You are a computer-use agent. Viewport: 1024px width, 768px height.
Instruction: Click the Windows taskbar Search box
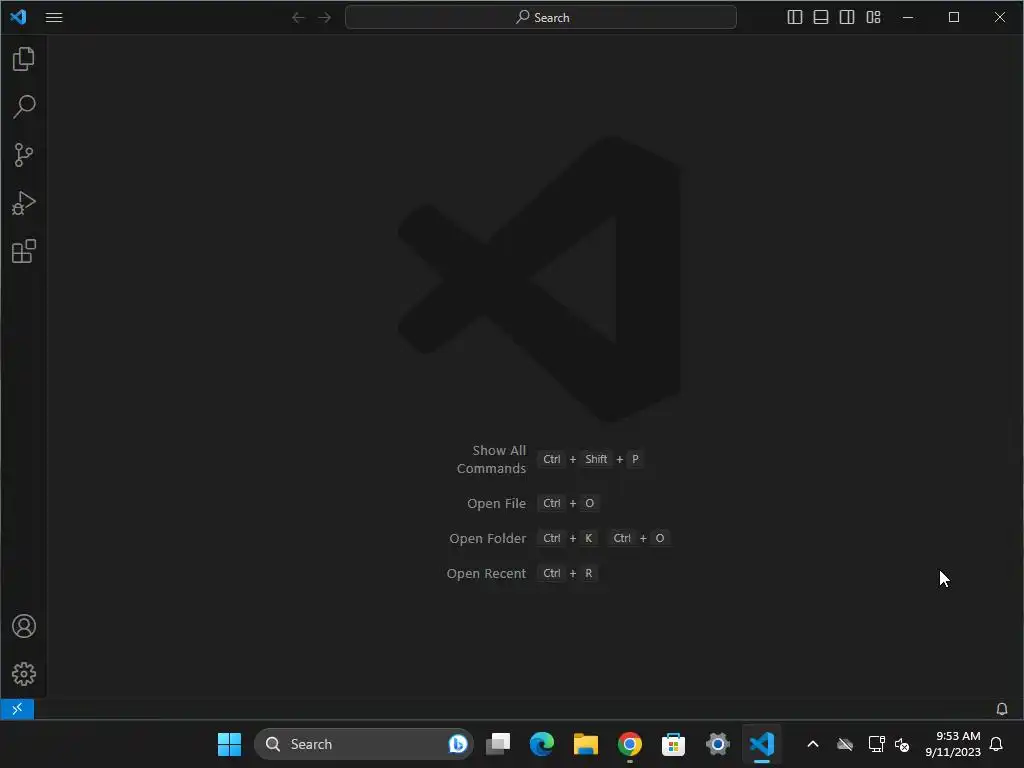tap(364, 744)
